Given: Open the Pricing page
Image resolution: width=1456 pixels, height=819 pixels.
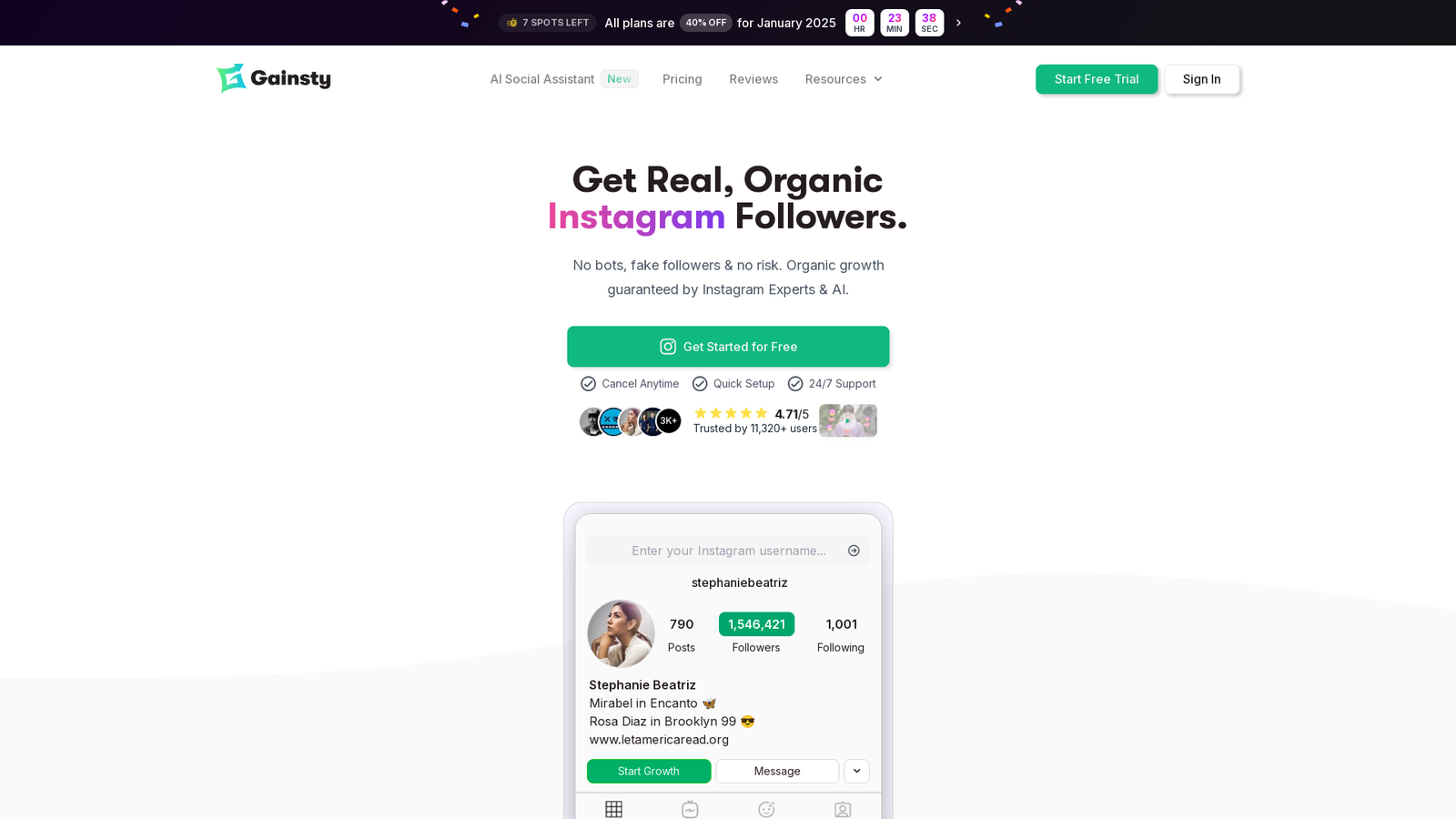Looking at the screenshot, I should [x=682, y=79].
